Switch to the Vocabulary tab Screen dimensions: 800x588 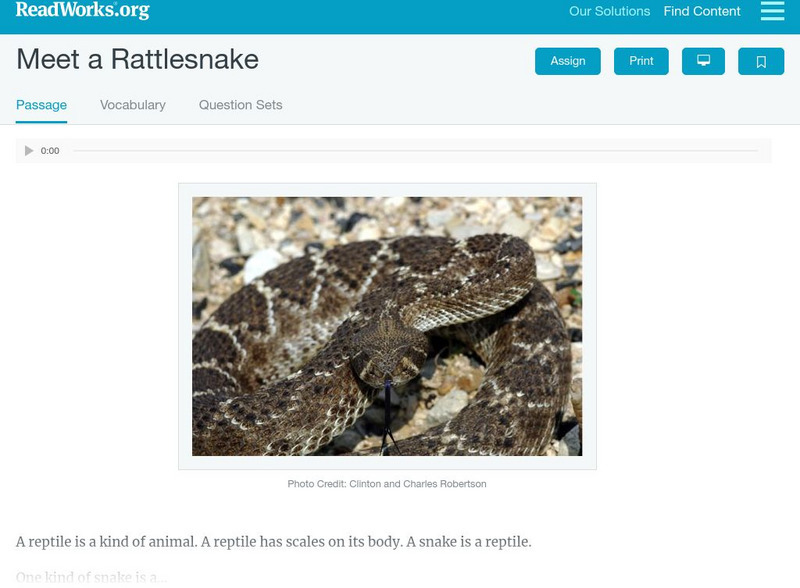pos(133,105)
